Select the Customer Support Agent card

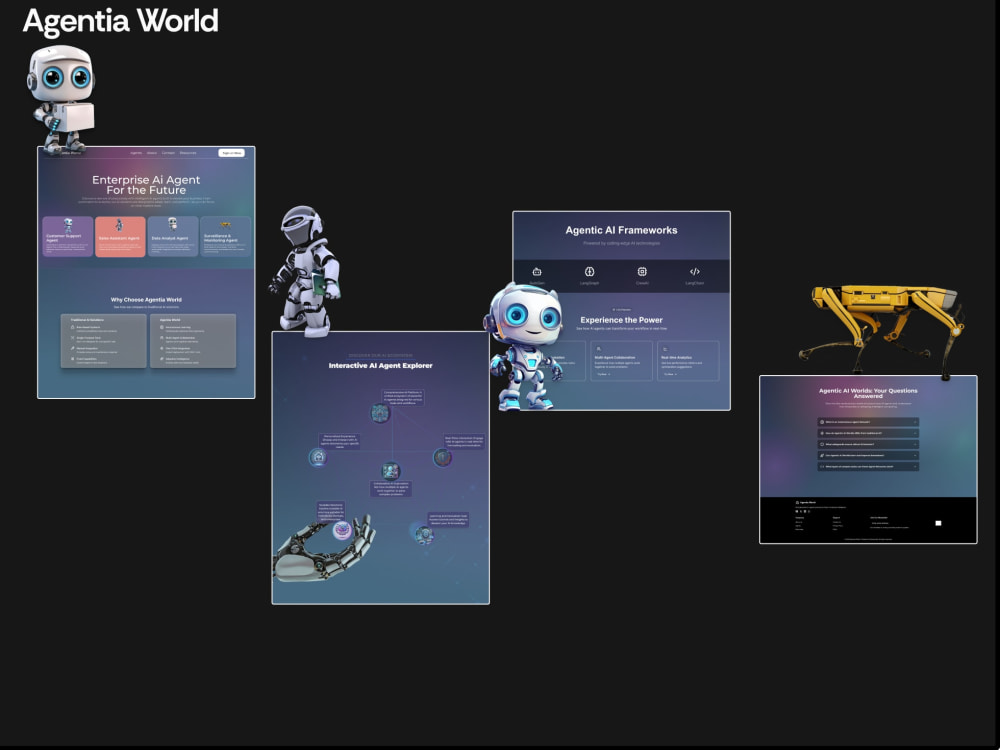click(x=68, y=237)
